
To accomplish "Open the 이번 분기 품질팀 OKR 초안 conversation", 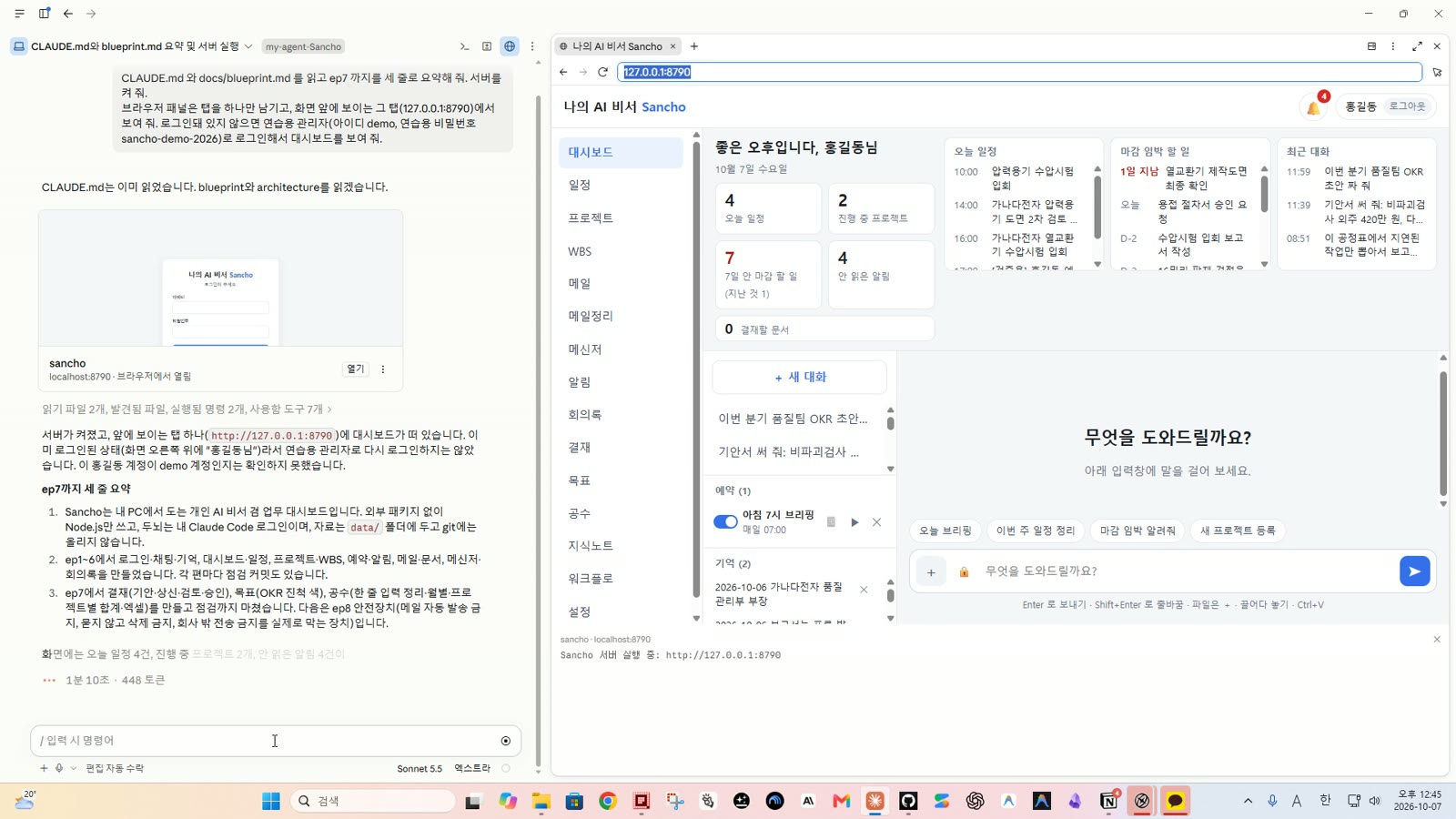I will (x=794, y=419).
